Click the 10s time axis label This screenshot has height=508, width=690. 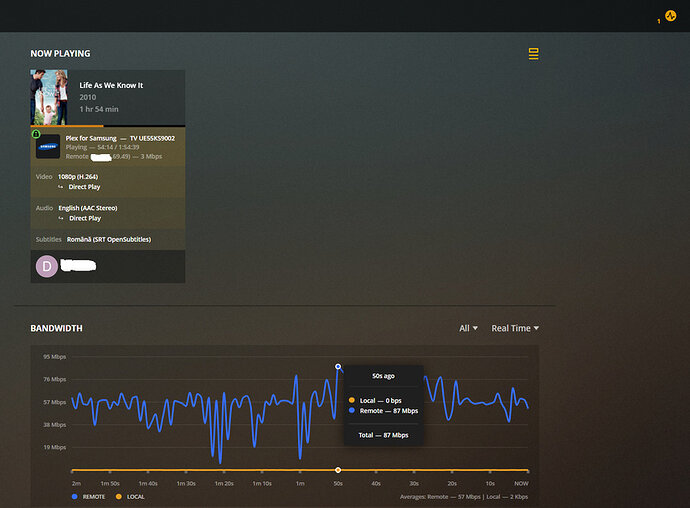coord(490,483)
